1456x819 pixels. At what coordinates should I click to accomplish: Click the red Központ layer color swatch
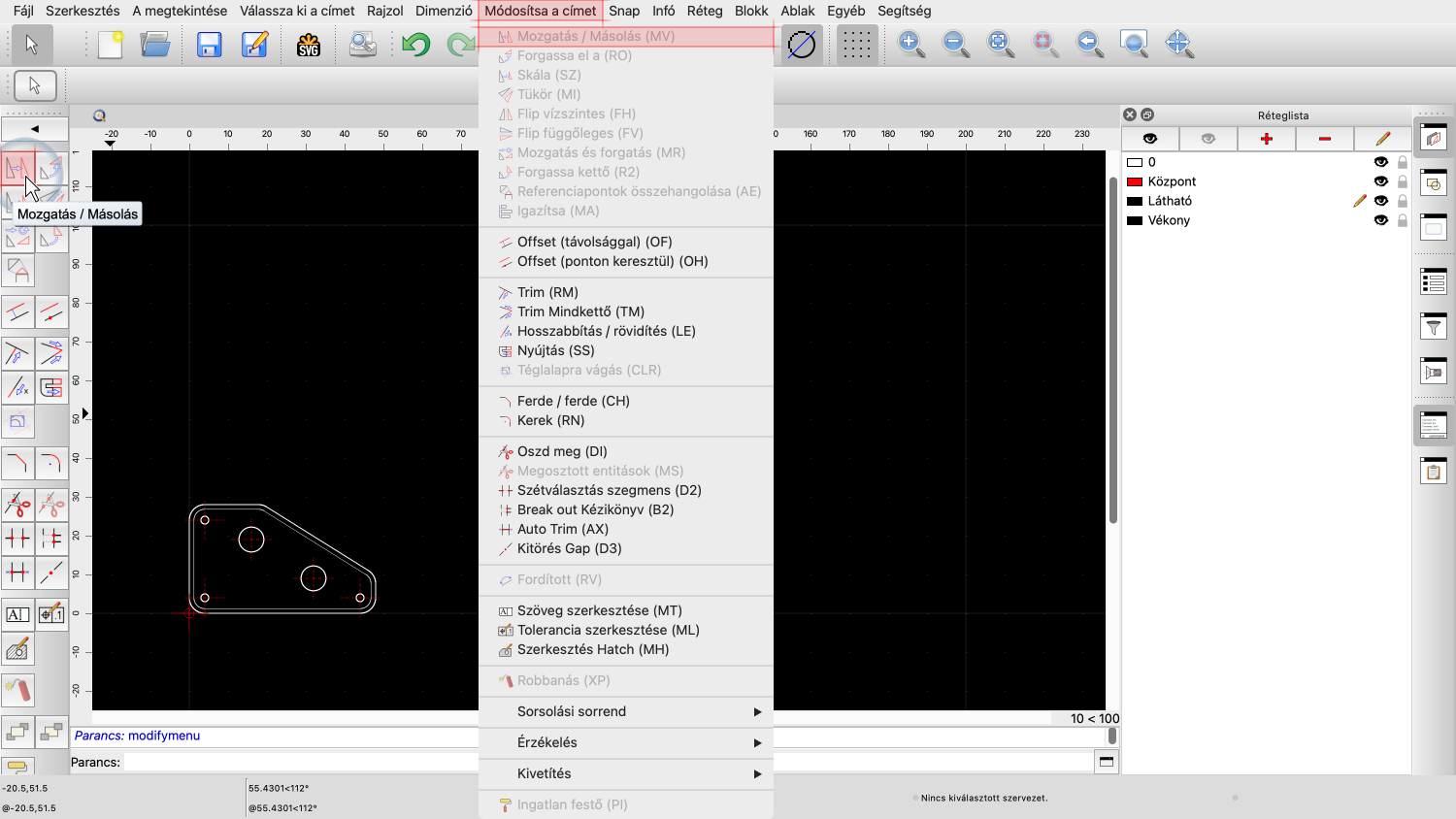click(1134, 181)
